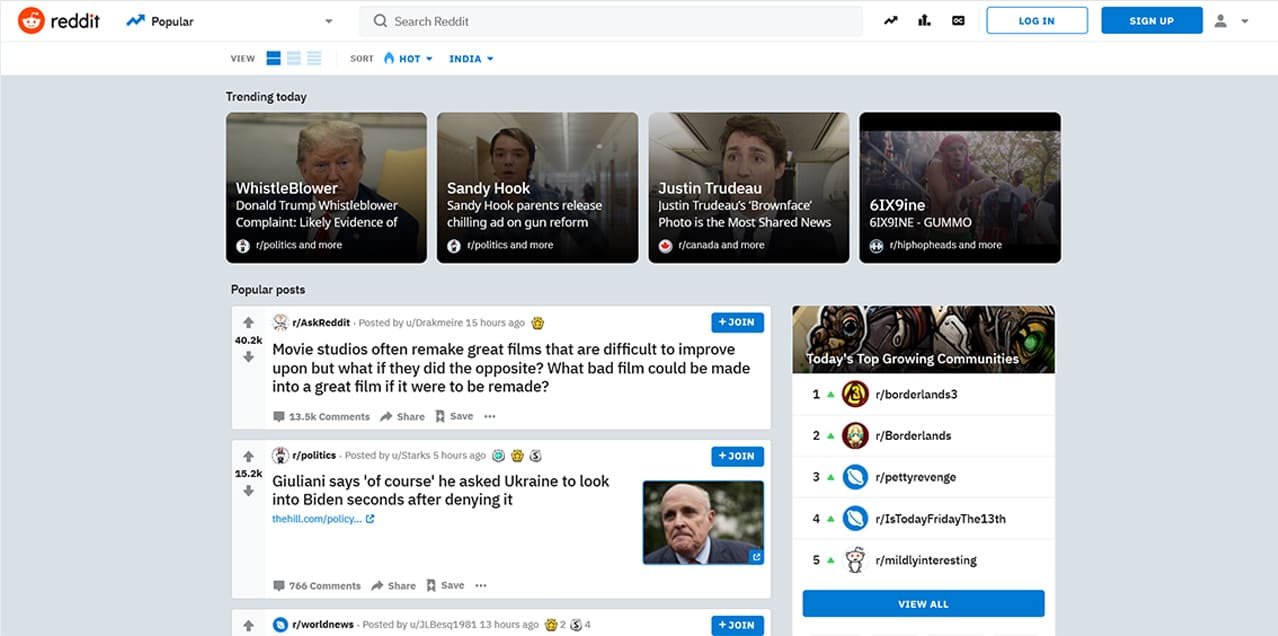Click the r/politics icon on the Giuliani post

click(x=280, y=456)
